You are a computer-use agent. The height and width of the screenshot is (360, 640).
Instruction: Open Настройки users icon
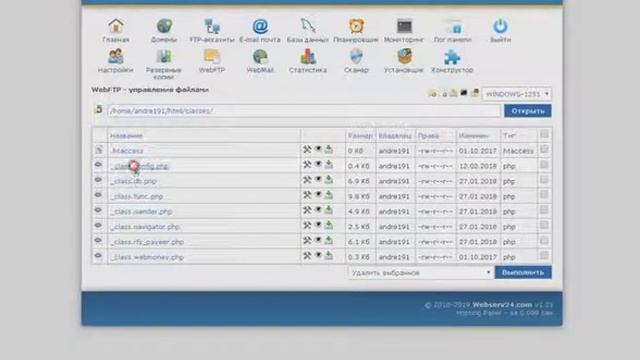tap(116, 56)
